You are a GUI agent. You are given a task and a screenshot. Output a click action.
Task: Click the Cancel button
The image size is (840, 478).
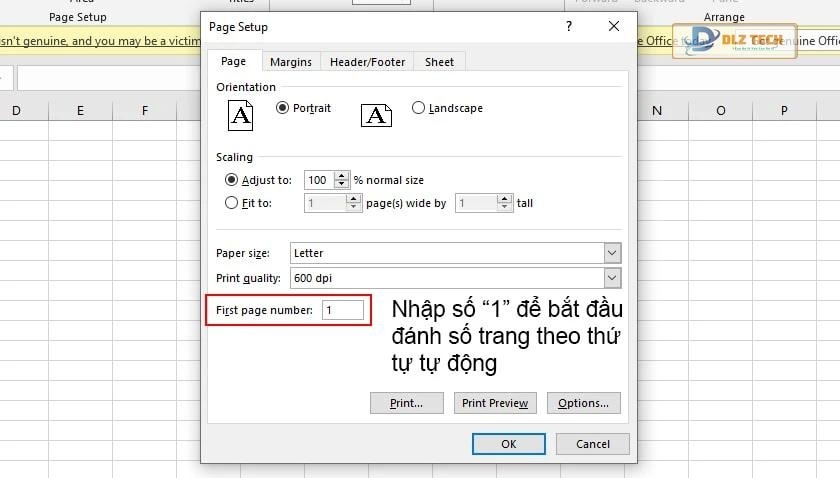(592, 444)
